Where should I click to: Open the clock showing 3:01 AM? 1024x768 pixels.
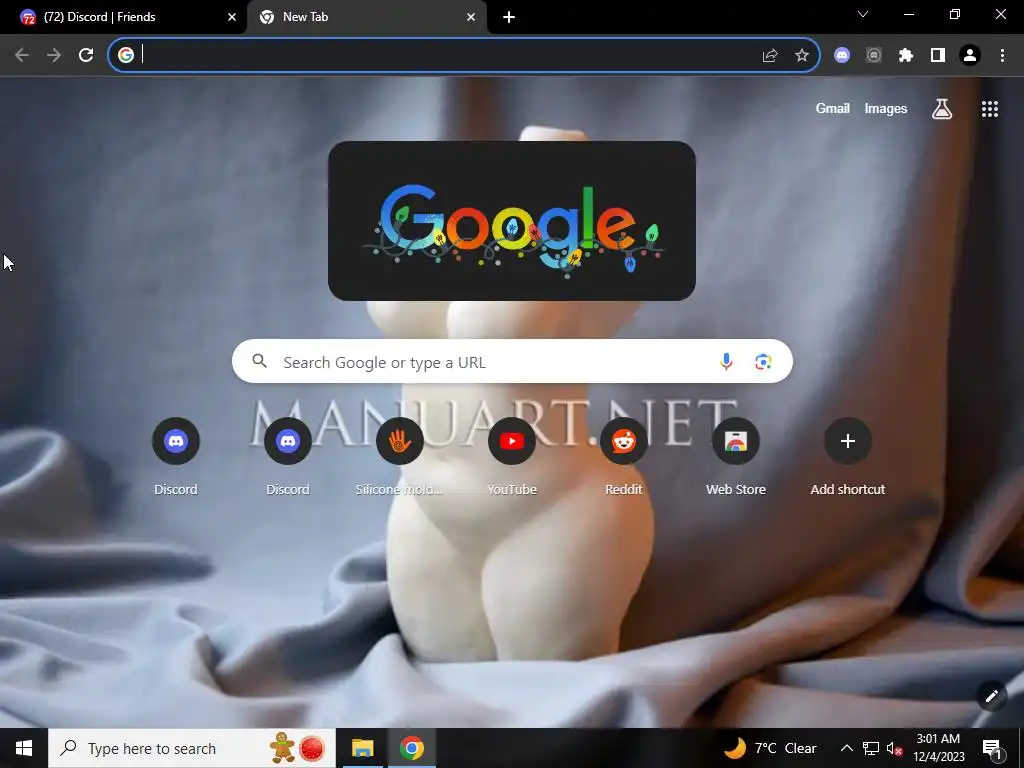[938, 748]
